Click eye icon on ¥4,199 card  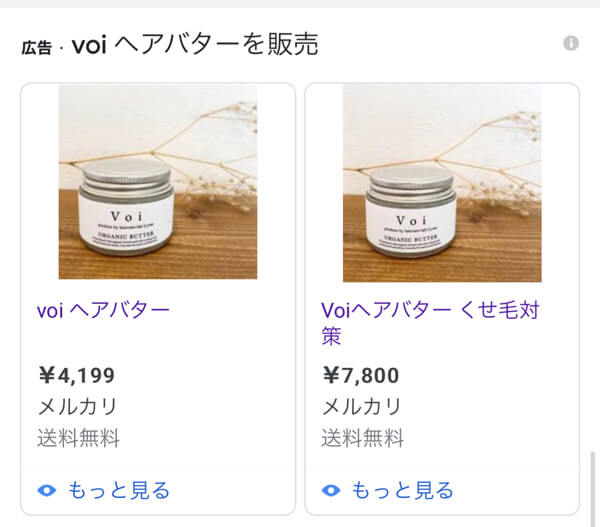coord(47,490)
